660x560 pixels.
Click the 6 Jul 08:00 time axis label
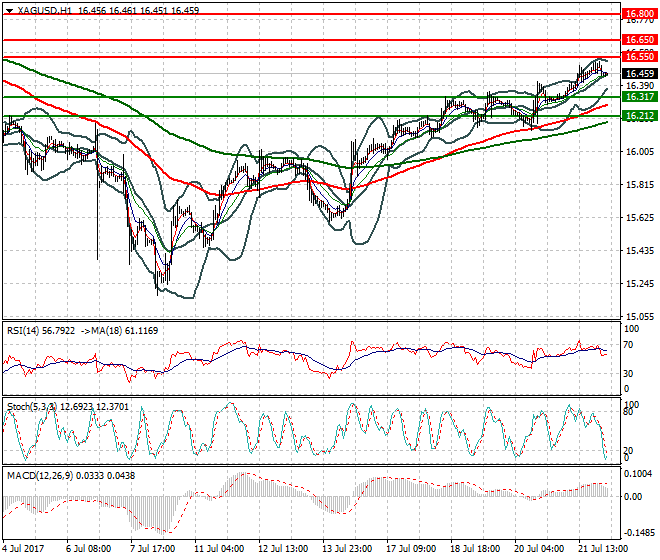coord(88,549)
